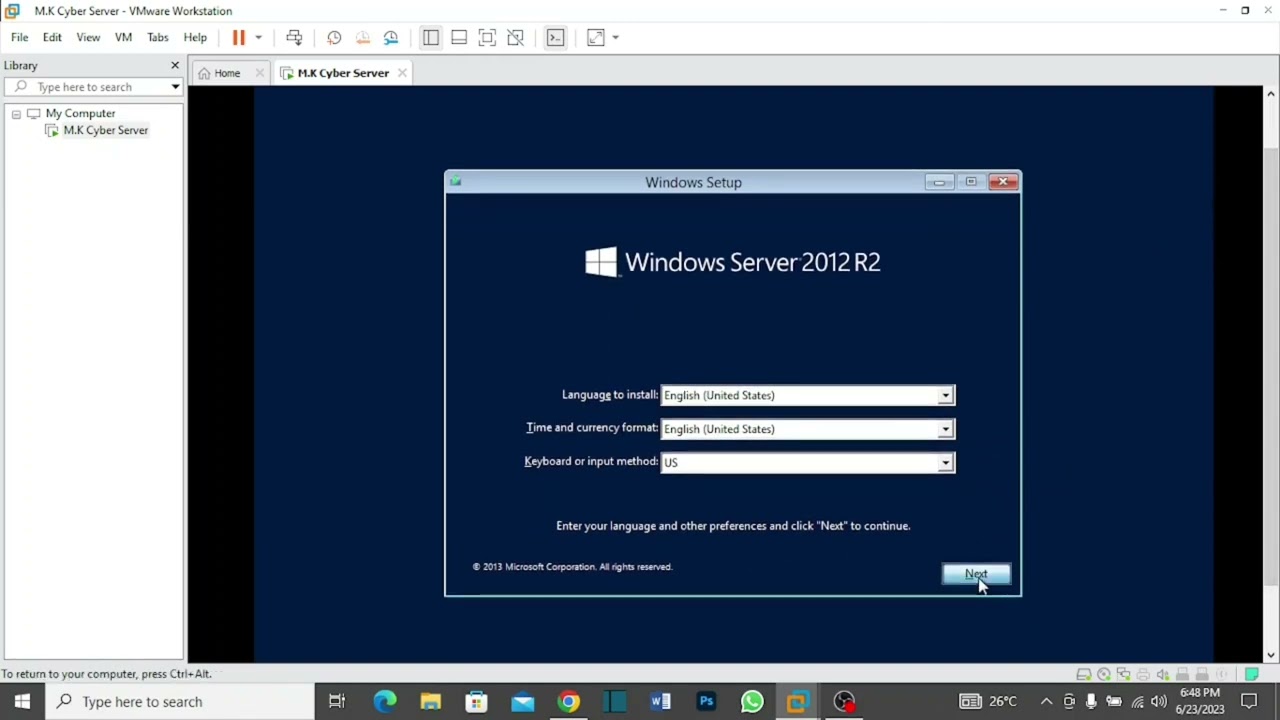
Task: Toggle the library sidebar view icon
Action: click(431, 37)
